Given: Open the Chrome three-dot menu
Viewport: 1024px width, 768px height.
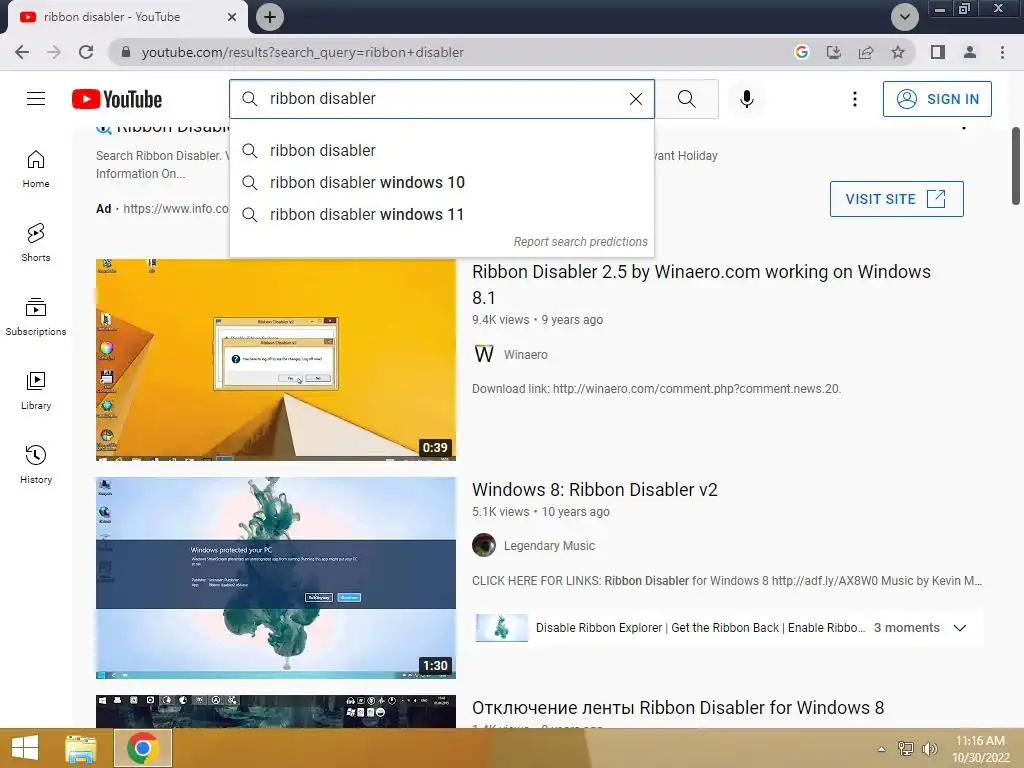Looking at the screenshot, I should point(1002,52).
